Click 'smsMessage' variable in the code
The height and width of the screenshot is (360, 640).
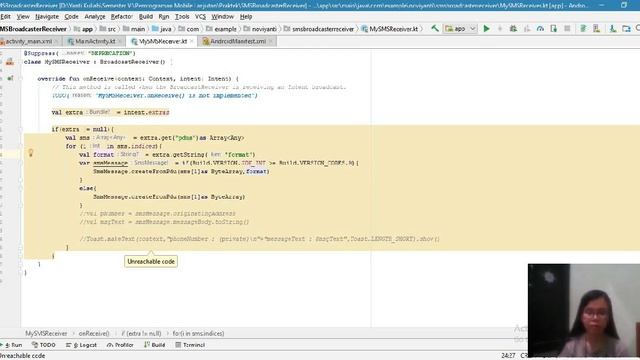click(x=110, y=163)
